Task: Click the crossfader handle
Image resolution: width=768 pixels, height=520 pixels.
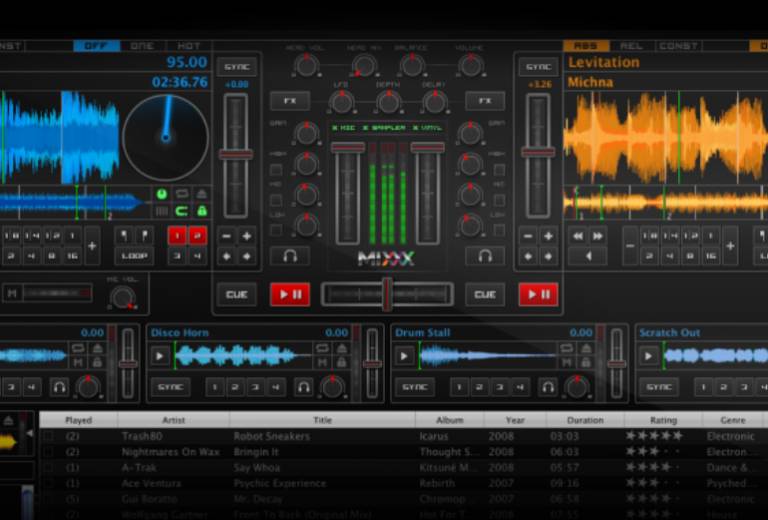Action: tap(387, 294)
